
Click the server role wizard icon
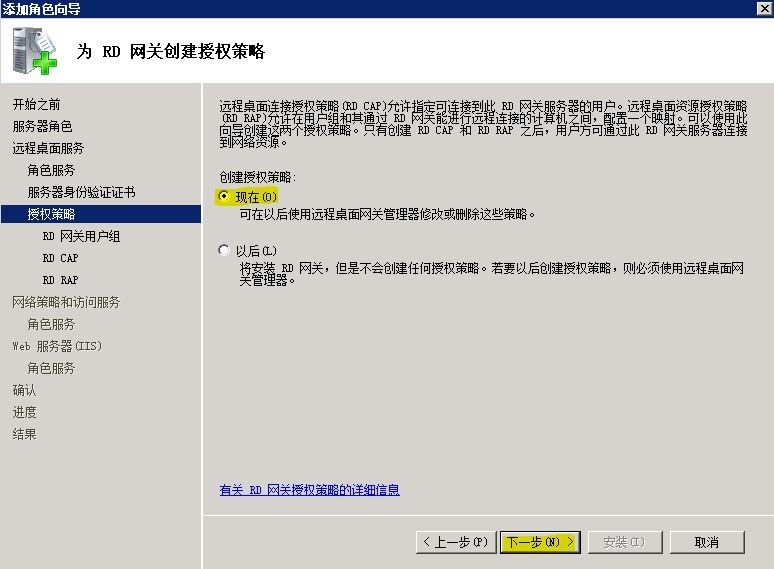(x=35, y=51)
